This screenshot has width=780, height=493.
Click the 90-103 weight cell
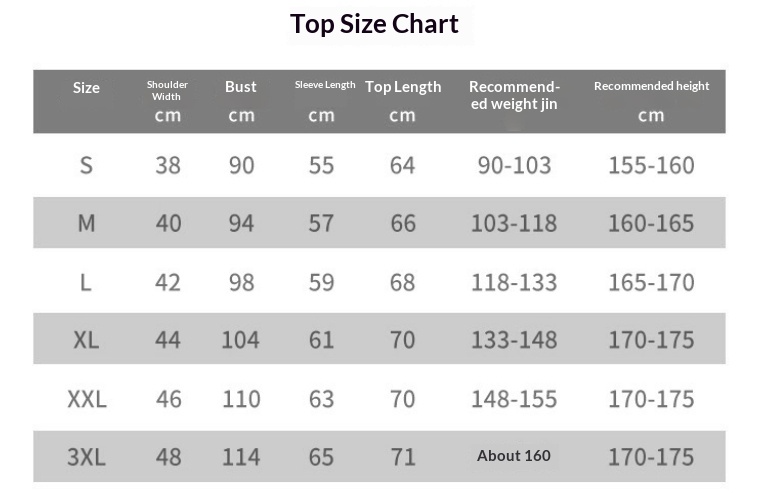tap(514, 165)
